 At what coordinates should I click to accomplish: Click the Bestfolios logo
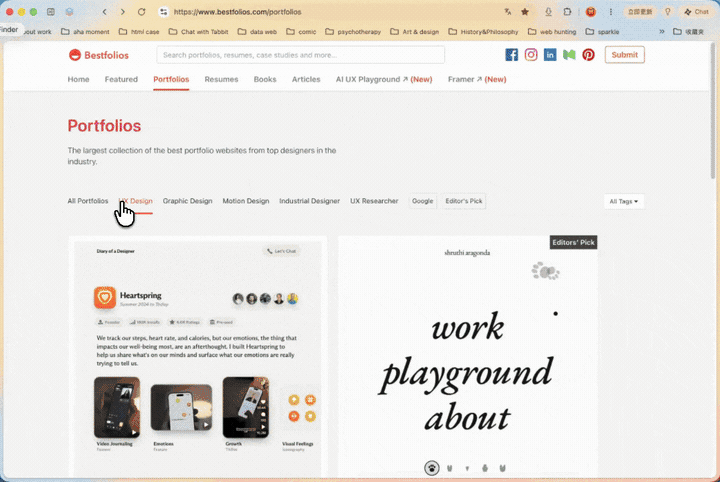point(99,55)
